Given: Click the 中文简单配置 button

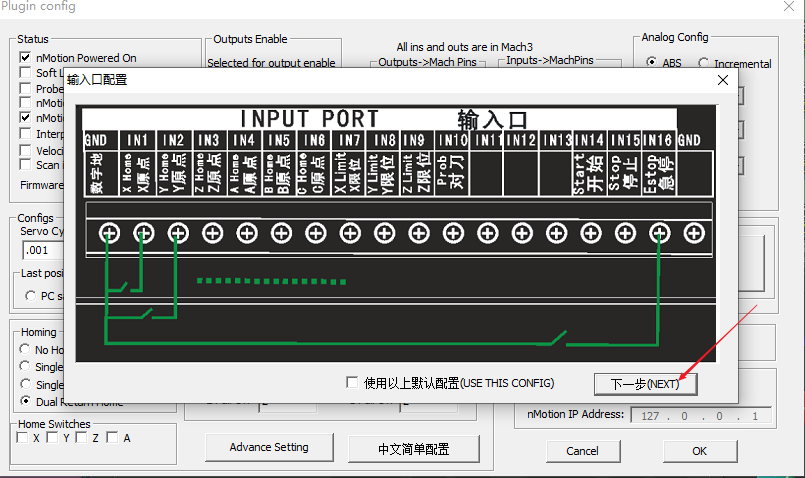Looking at the screenshot, I should coord(414,449).
